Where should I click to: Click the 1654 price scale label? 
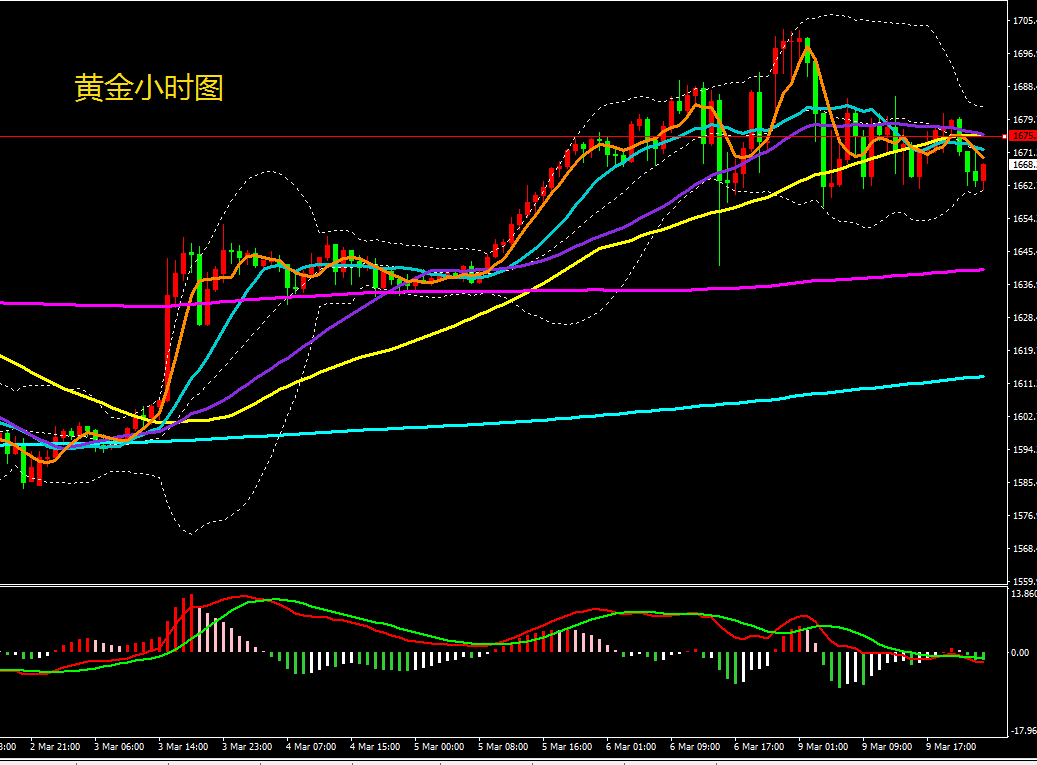click(1024, 219)
